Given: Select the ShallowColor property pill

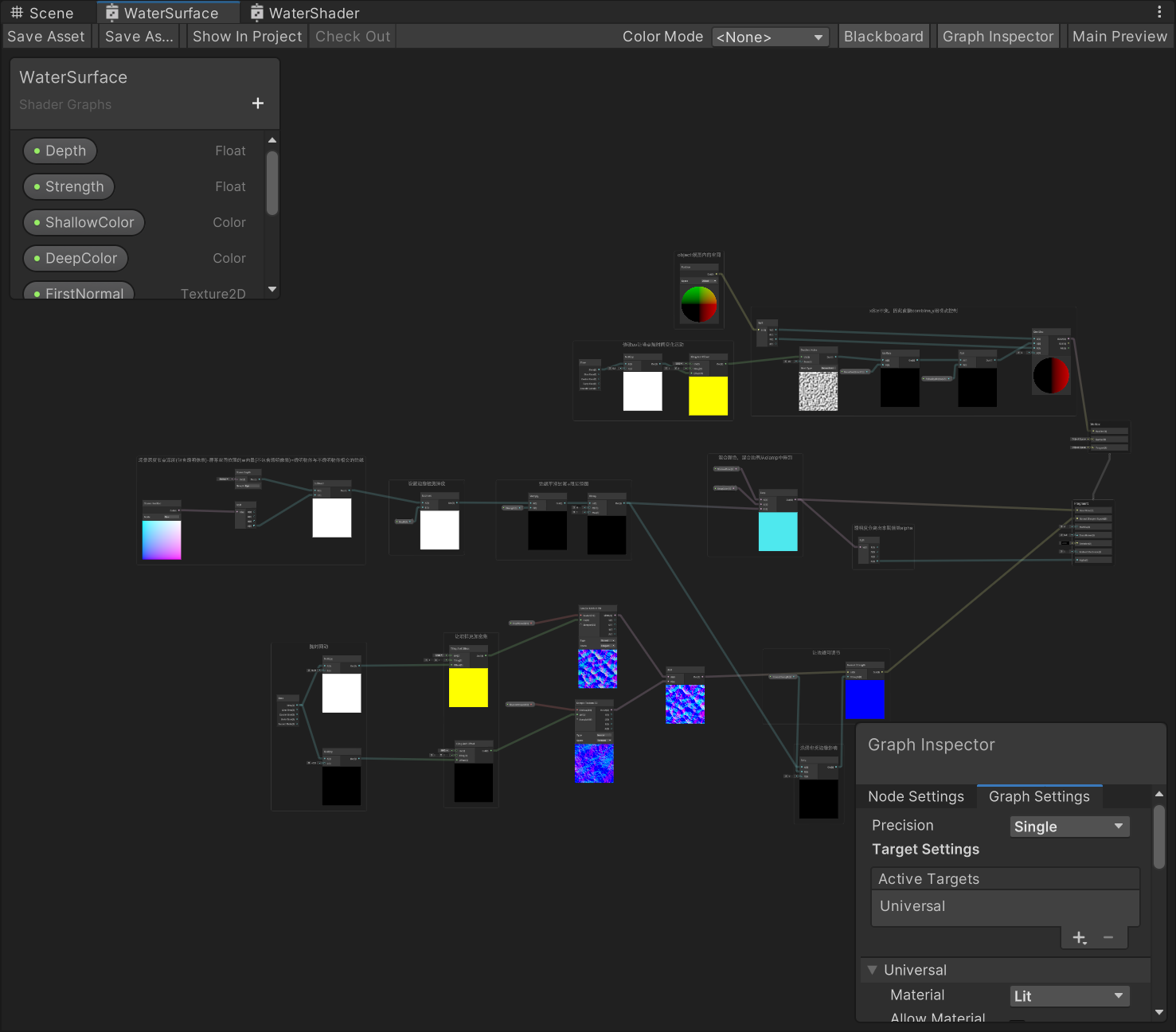Looking at the screenshot, I should point(84,222).
